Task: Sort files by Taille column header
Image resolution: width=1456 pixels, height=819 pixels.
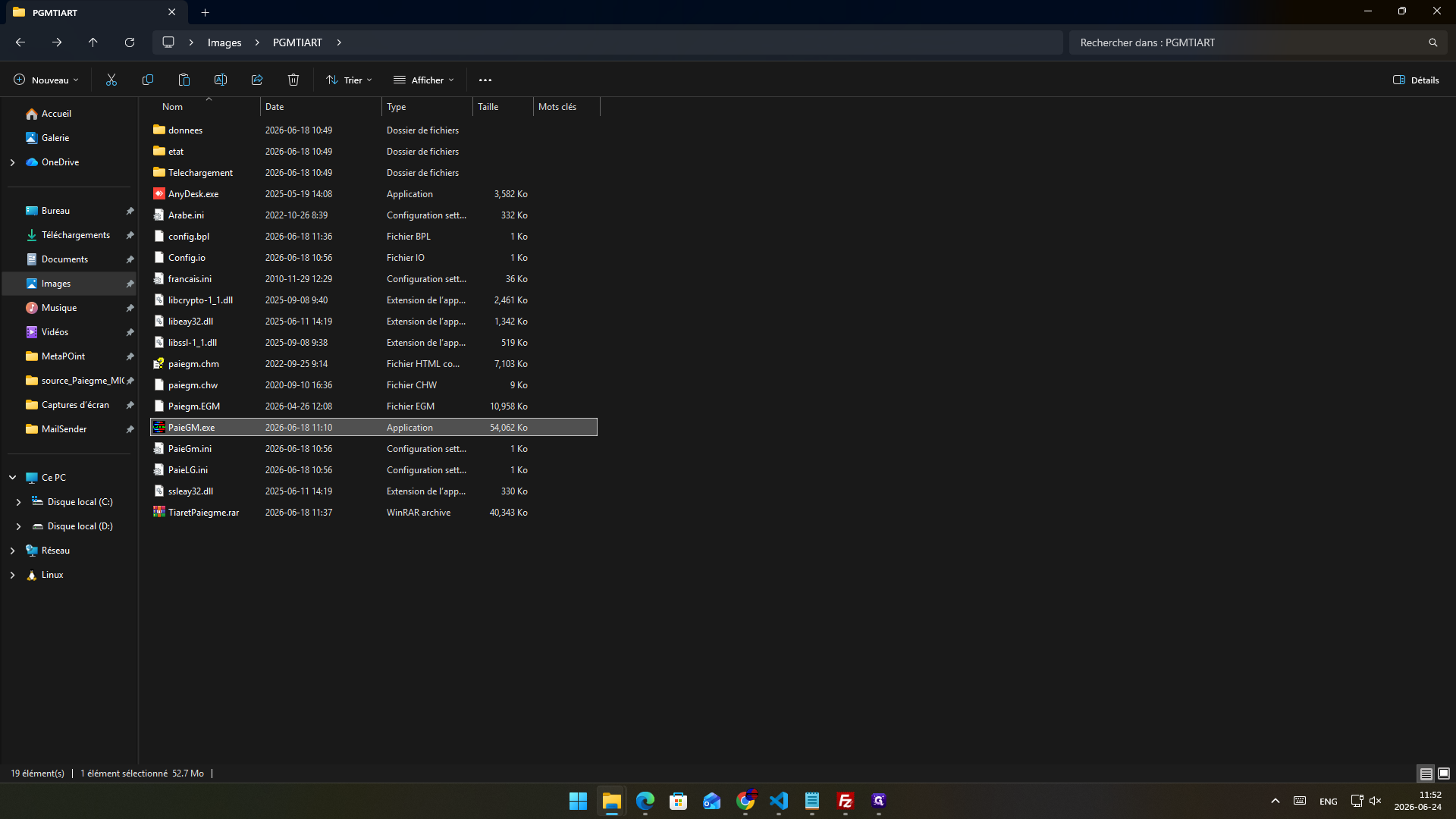Action: point(503,107)
